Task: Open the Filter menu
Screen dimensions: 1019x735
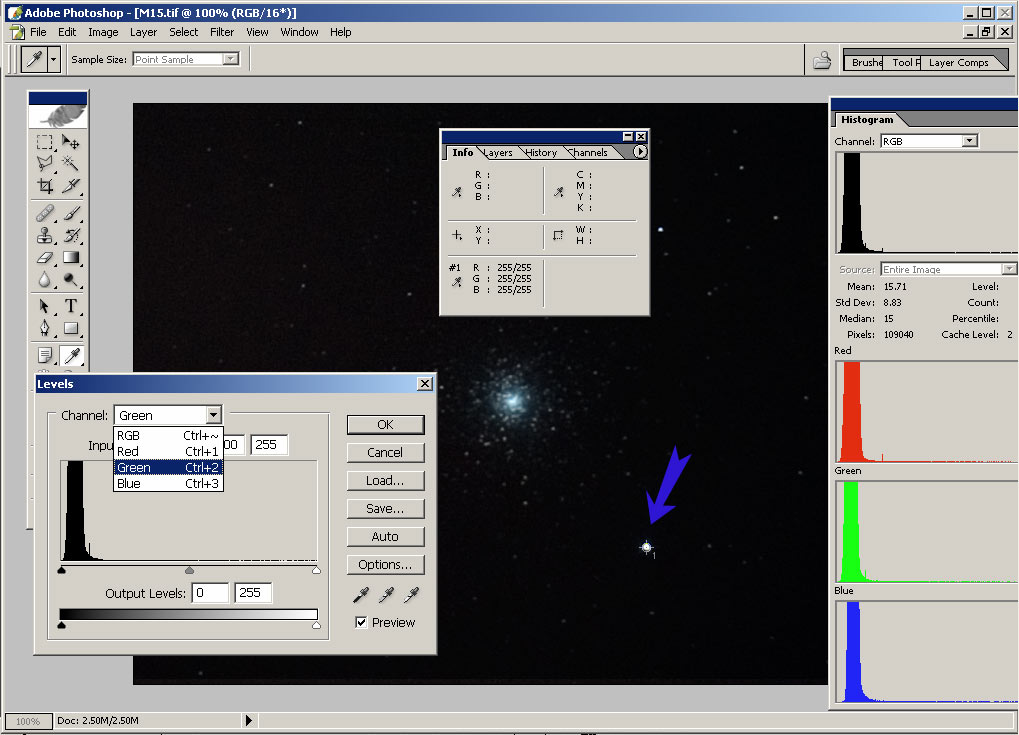Action: tap(222, 32)
